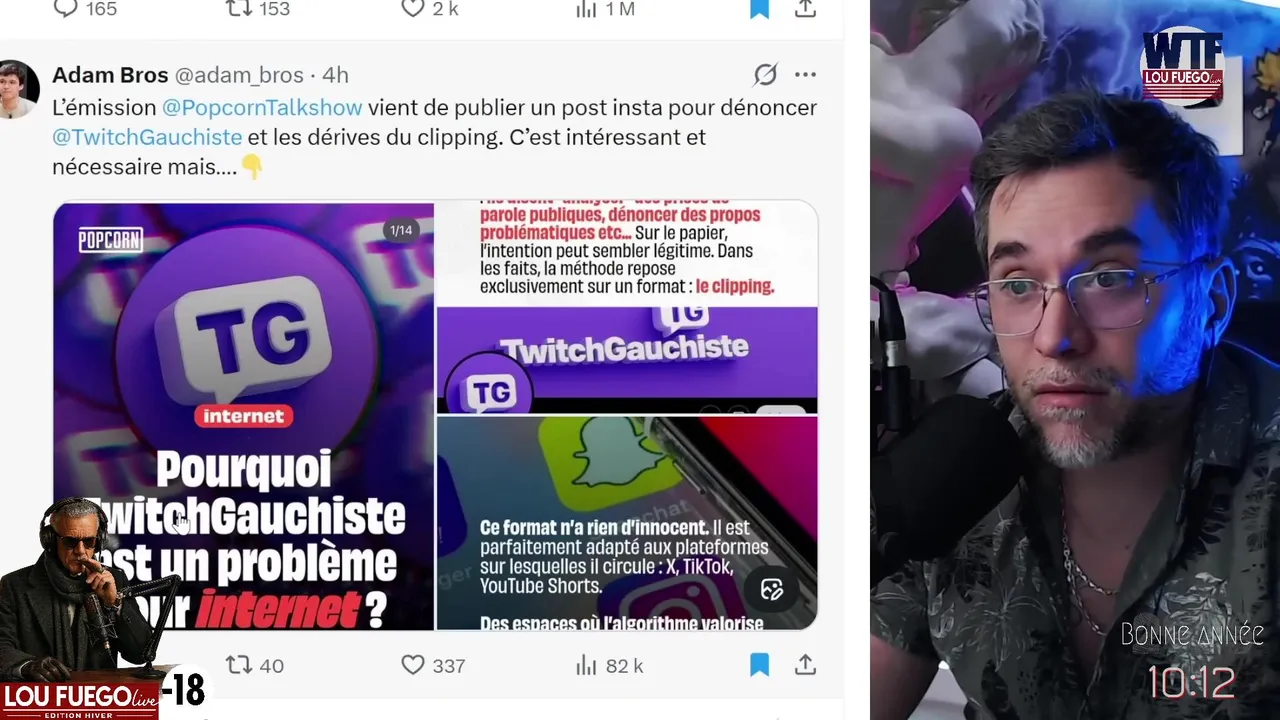Click the Grok explain icon on Adam Bros's tweet
This screenshot has height=720, width=1280.
point(765,75)
